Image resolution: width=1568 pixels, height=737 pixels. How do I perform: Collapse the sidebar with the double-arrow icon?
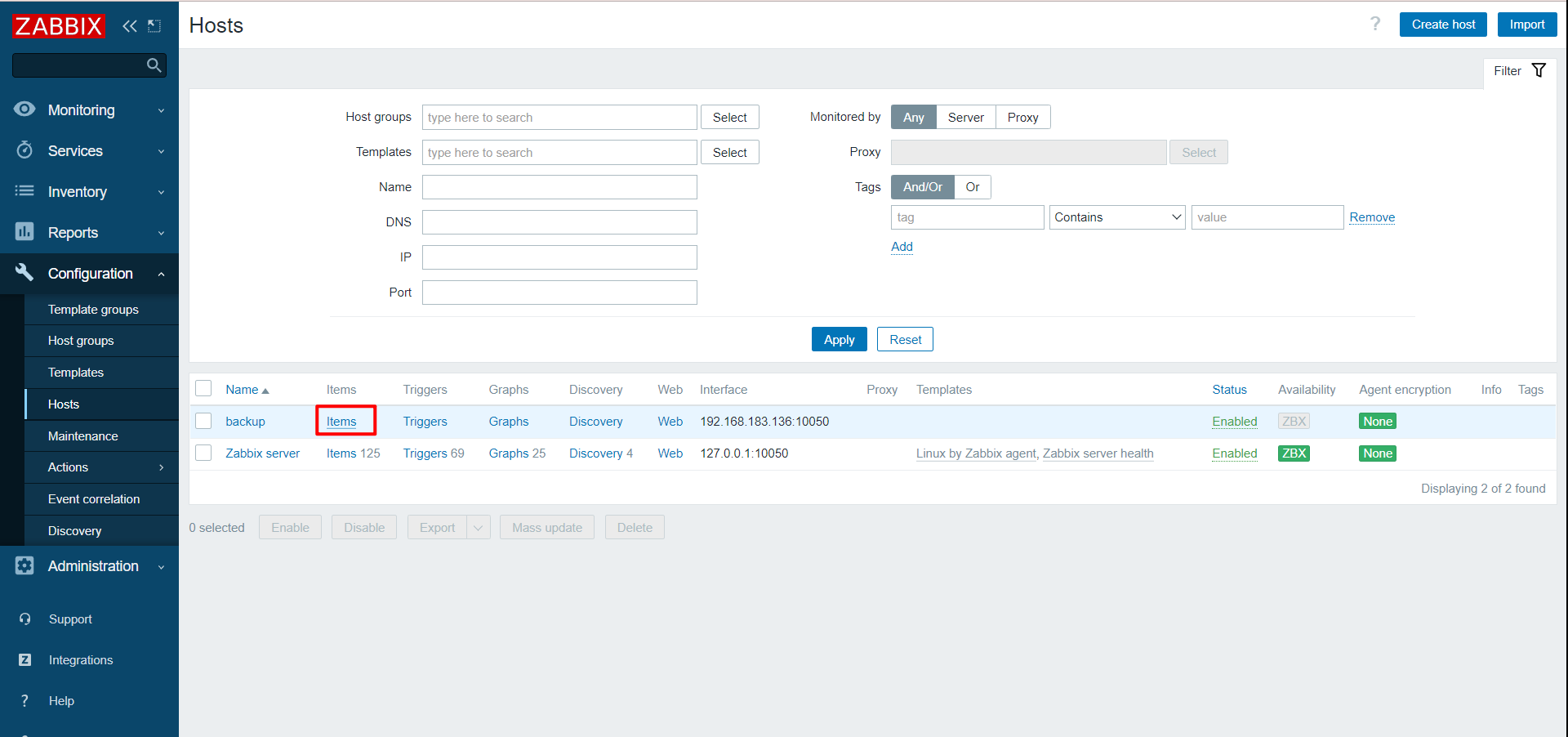point(129,26)
